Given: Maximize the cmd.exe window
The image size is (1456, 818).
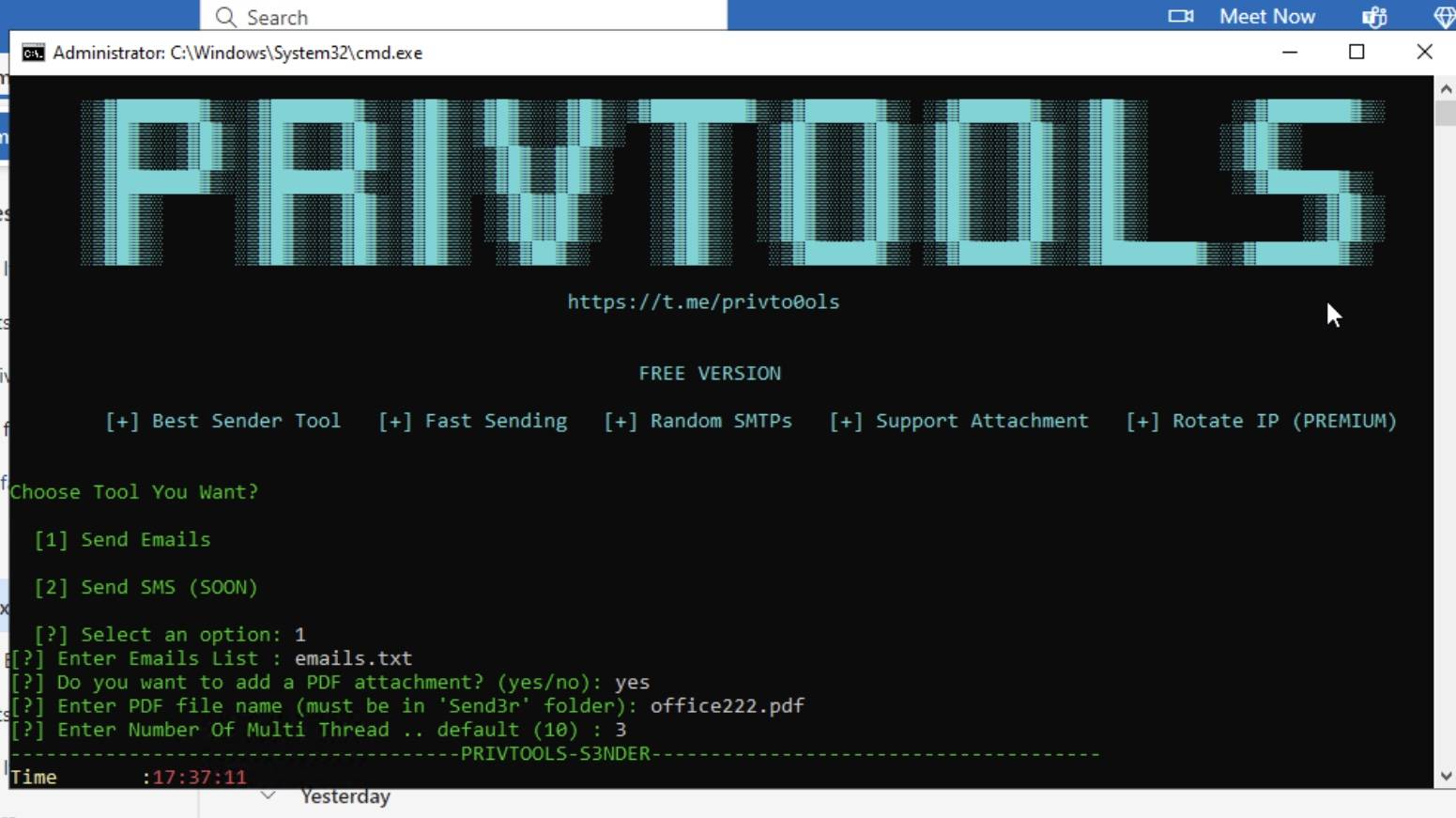Looking at the screenshot, I should 1356,52.
